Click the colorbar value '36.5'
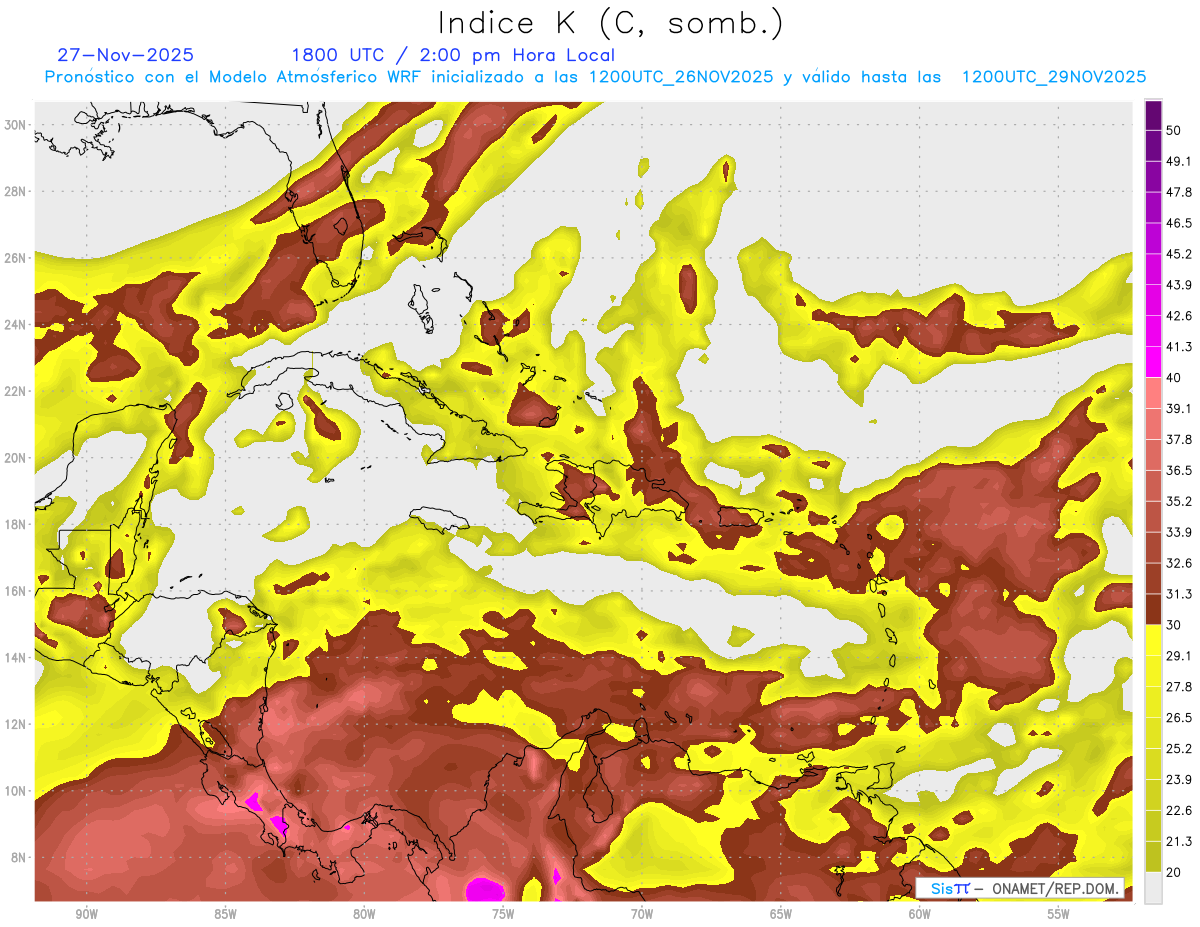Image resolution: width=1200 pixels, height=927 pixels. point(1178,470)
